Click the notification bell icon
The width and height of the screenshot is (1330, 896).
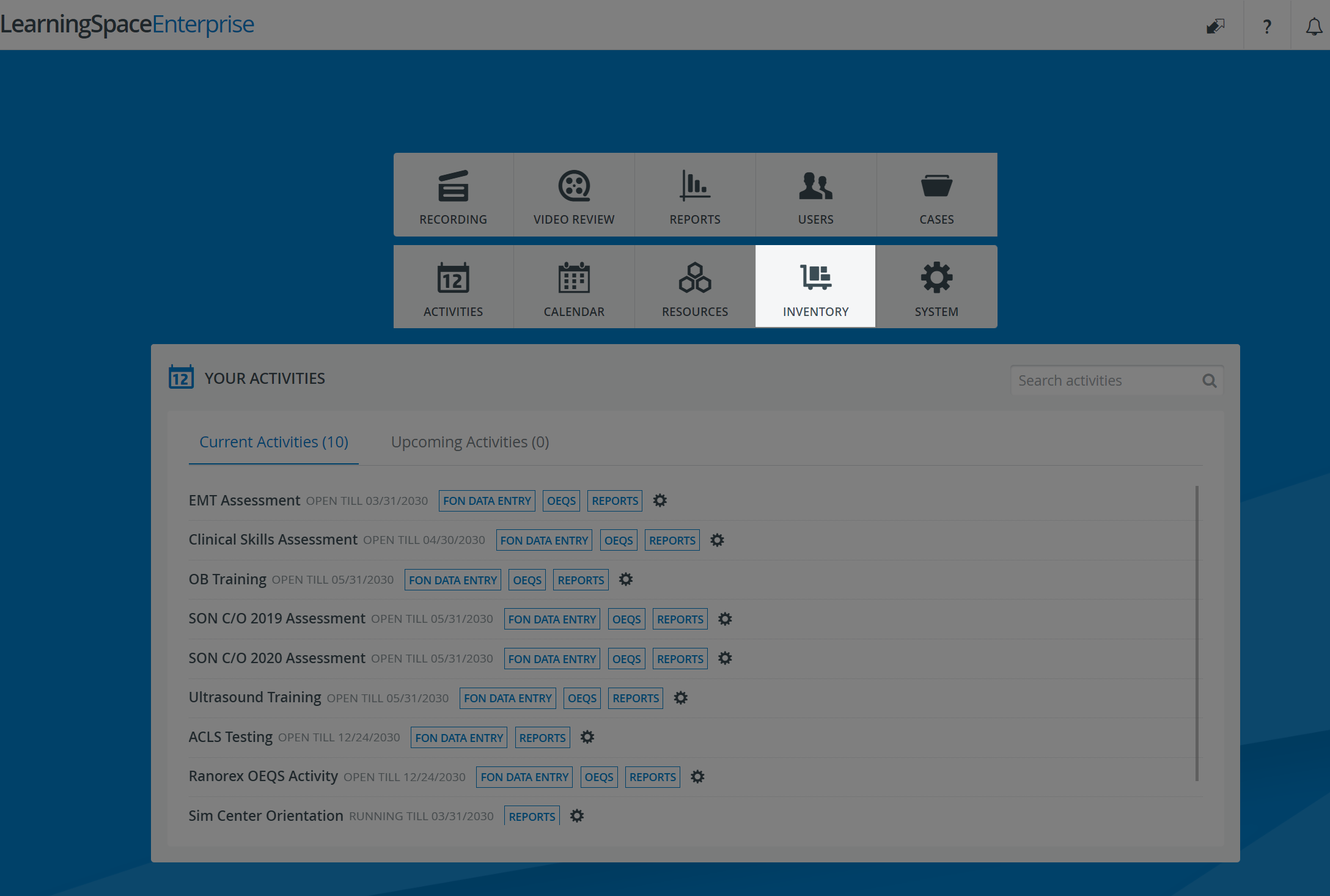point(1314,26)
